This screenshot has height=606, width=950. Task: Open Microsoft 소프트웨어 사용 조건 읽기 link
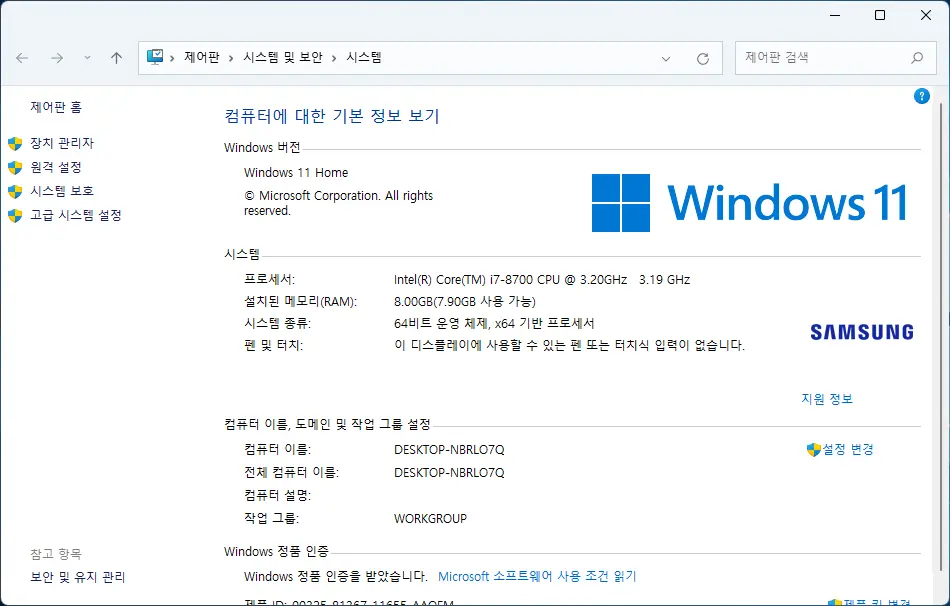537,576
